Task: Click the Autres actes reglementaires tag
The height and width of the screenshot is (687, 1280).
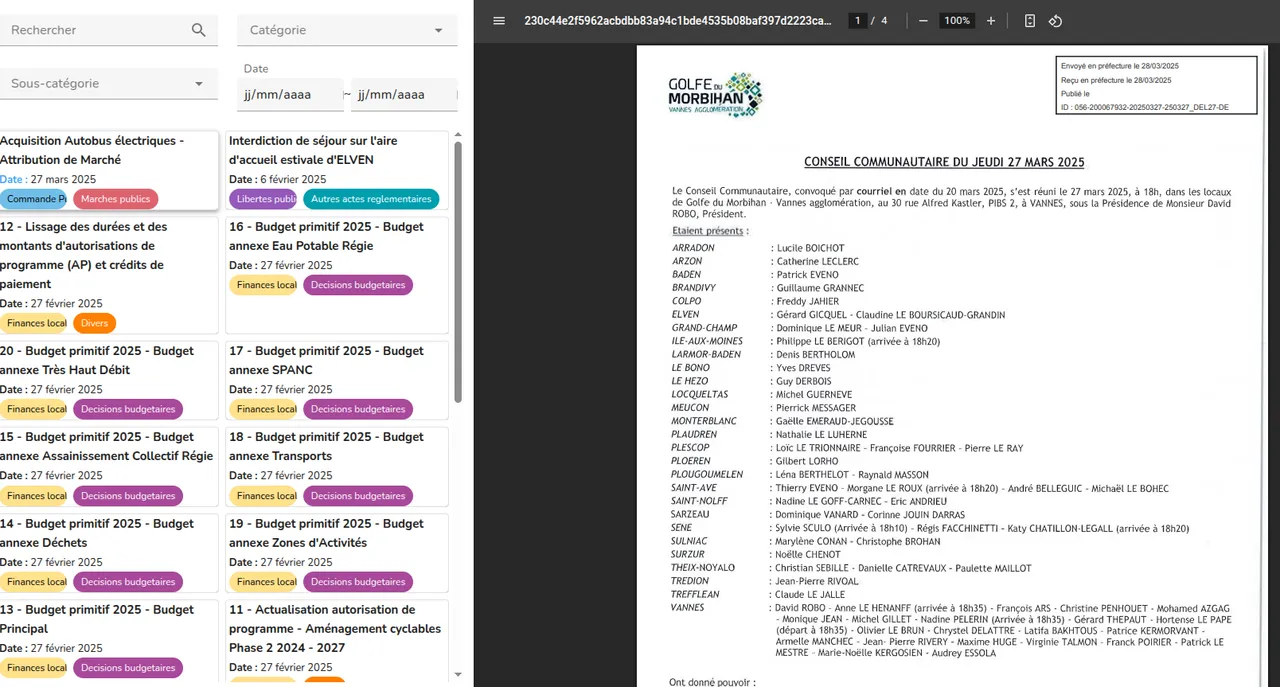Action: coord(371,199)
